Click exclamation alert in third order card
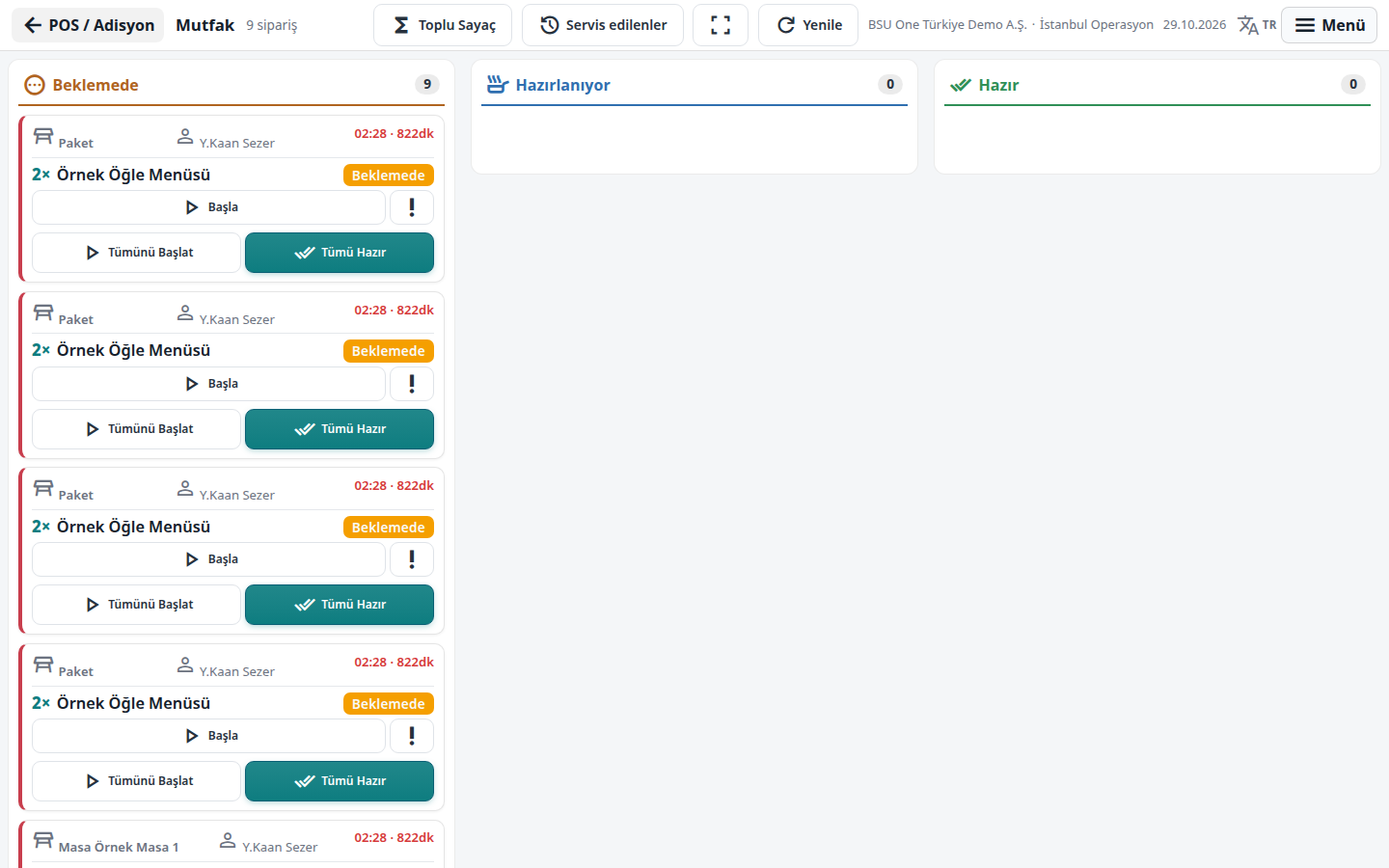This screenshot has width=1389, height=868. [x=412, y=559]
